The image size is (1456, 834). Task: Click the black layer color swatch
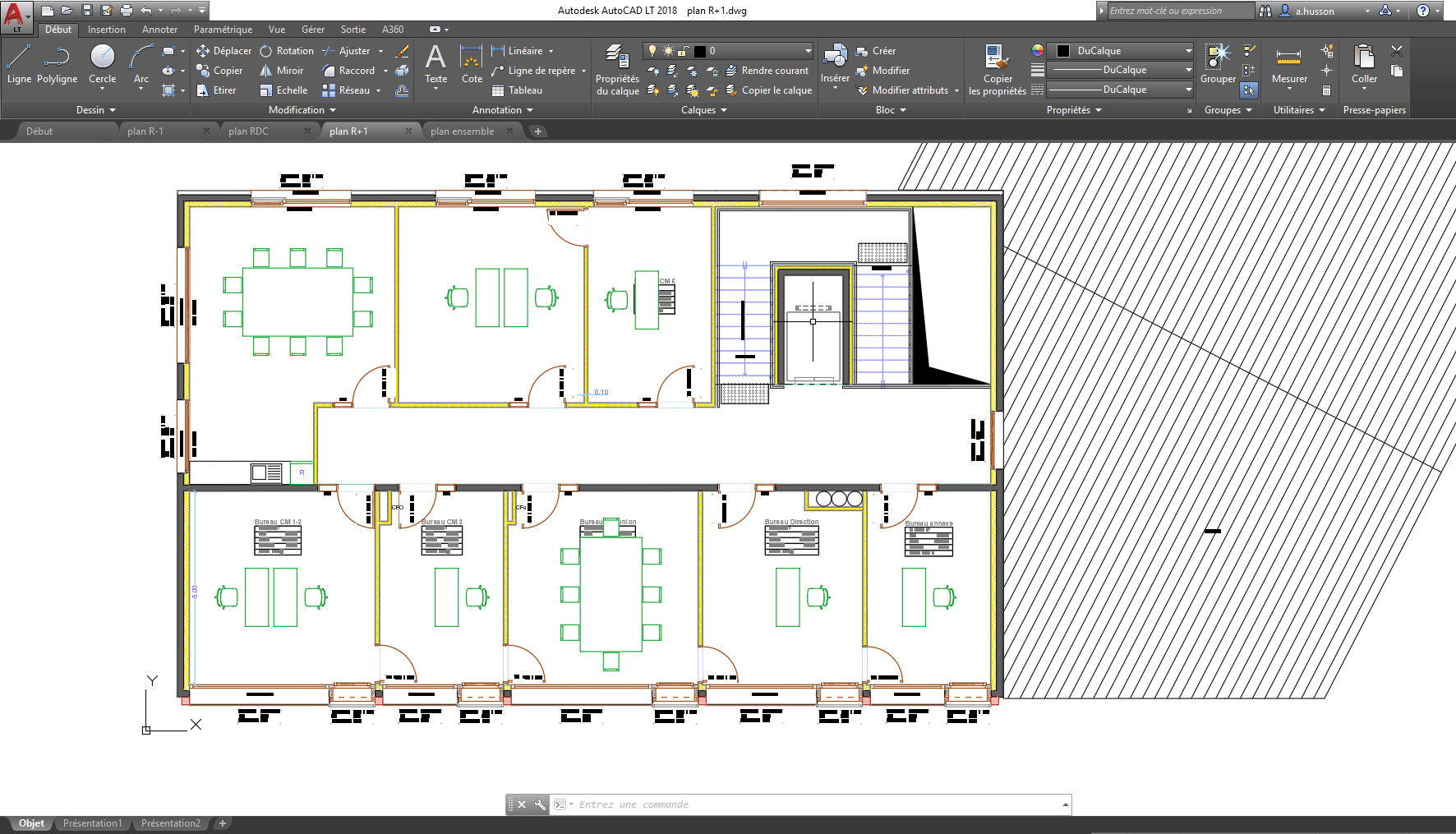coord(700,51)
